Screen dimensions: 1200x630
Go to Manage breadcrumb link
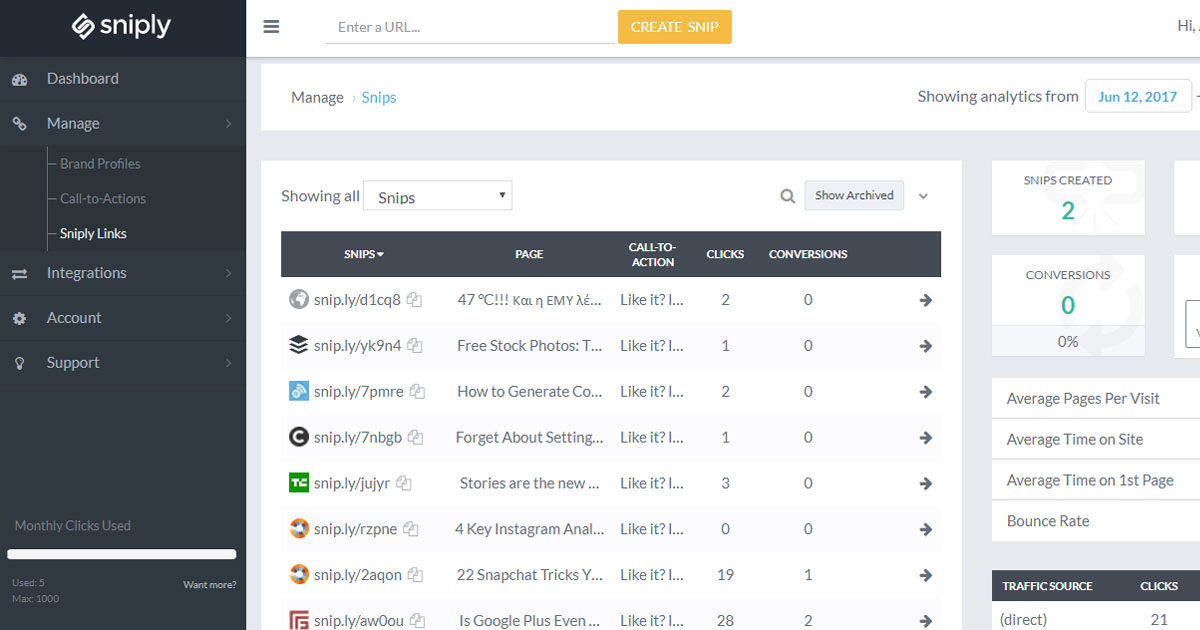317,98
